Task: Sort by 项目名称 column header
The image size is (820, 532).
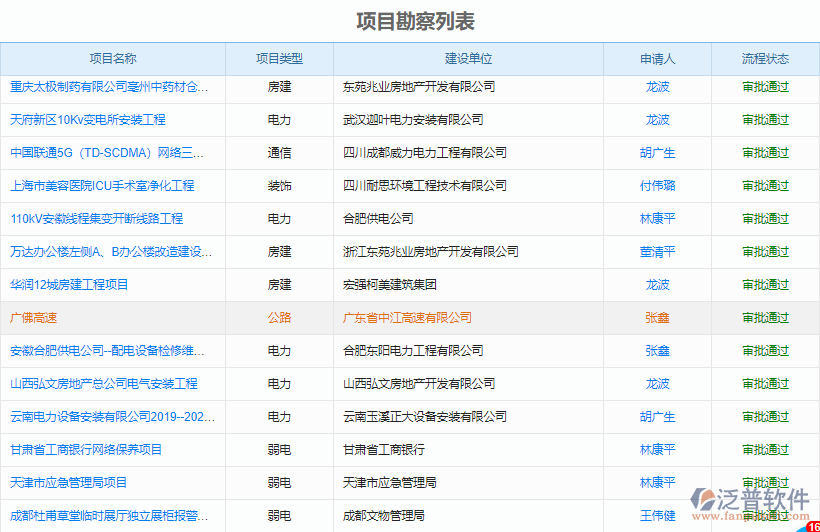Action: pyautogui.click(x=113, y=59)
